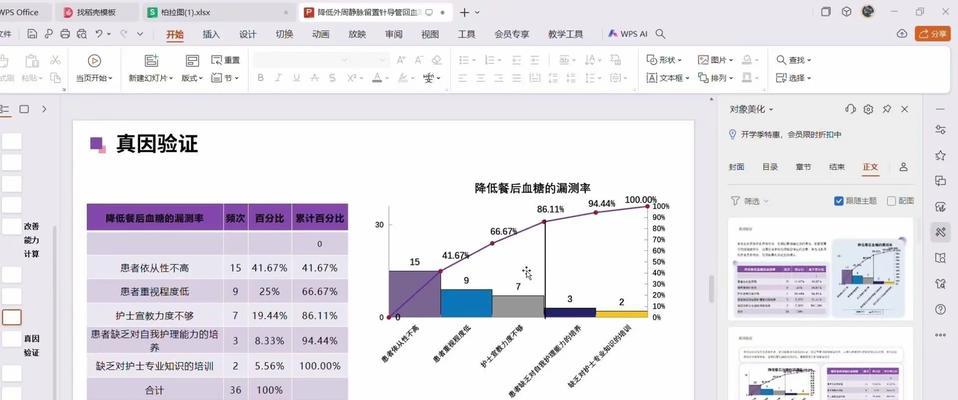
Task: Click the 重置 reset button
Action: 225,60
